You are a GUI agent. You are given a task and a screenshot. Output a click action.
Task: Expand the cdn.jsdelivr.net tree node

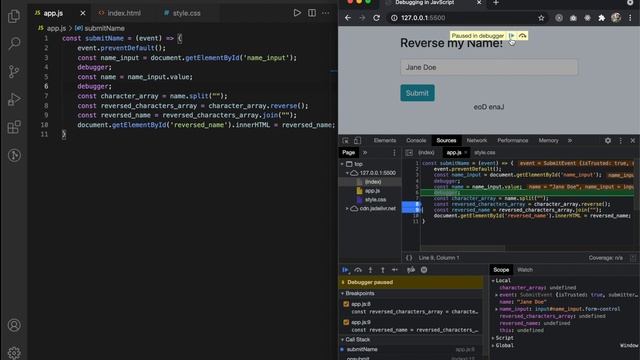(x=347, y=209)
